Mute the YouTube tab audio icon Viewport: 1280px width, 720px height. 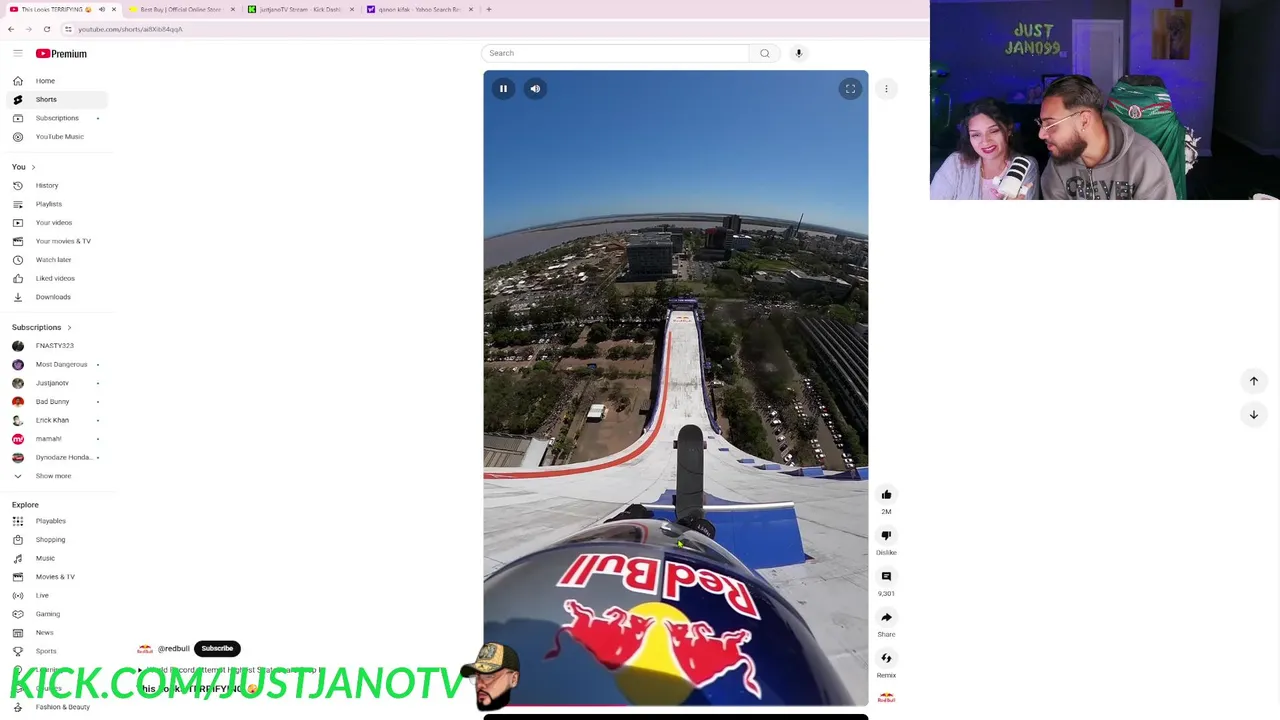(x=101, y=9)
